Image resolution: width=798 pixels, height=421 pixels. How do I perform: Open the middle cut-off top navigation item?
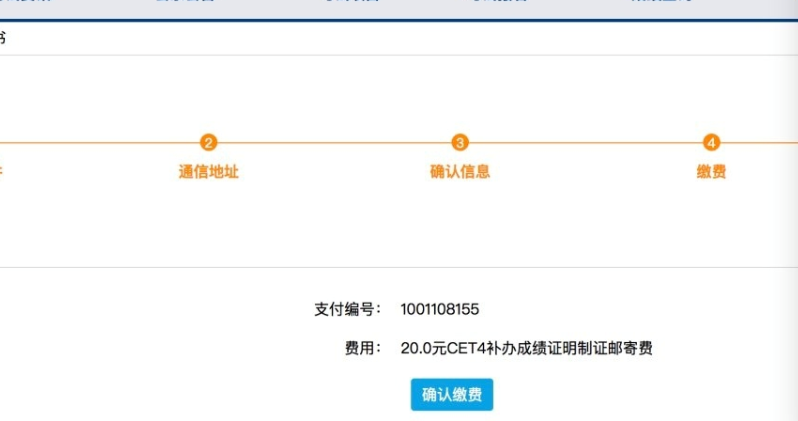point(350,3)
